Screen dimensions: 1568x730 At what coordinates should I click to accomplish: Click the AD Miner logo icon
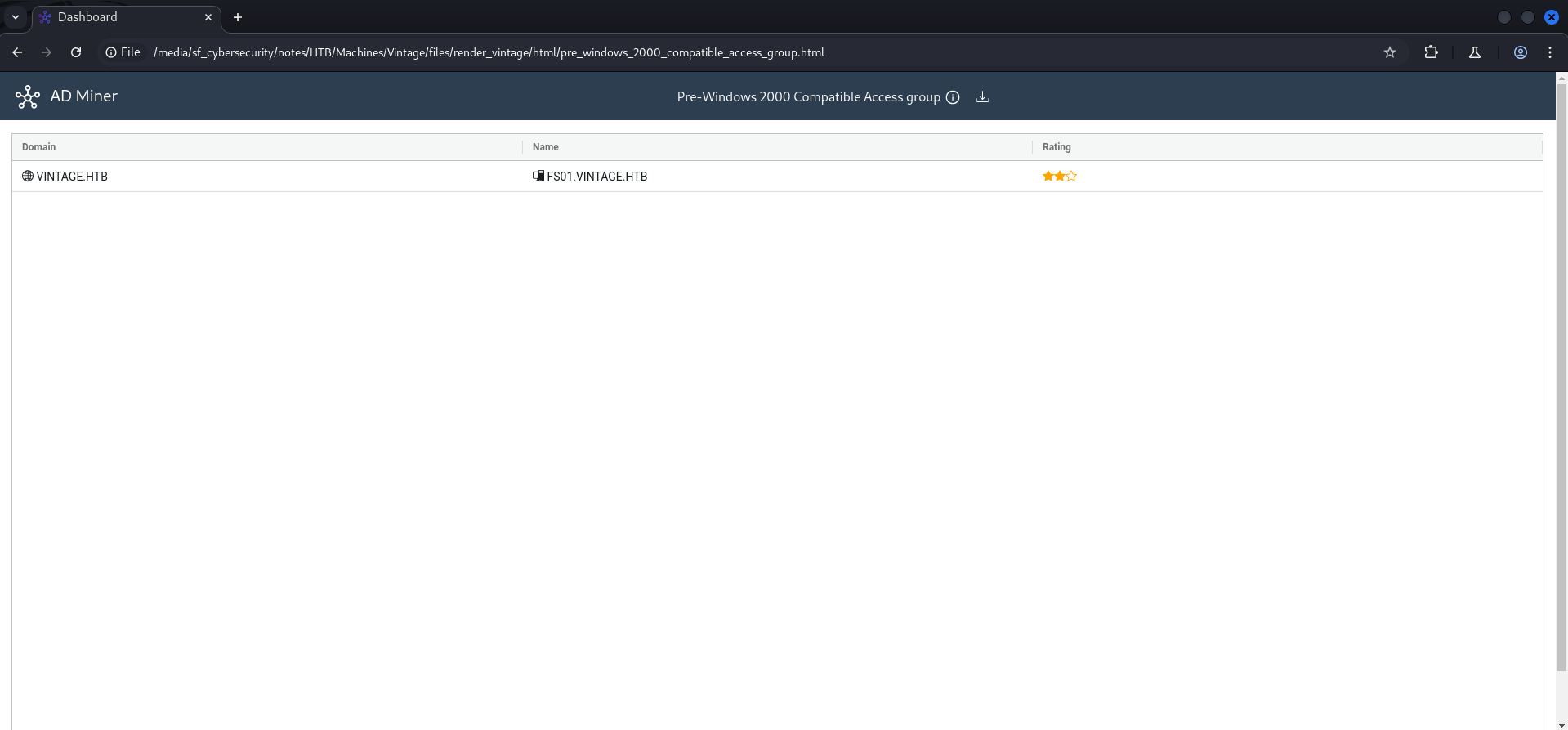[x=28, y=96]
